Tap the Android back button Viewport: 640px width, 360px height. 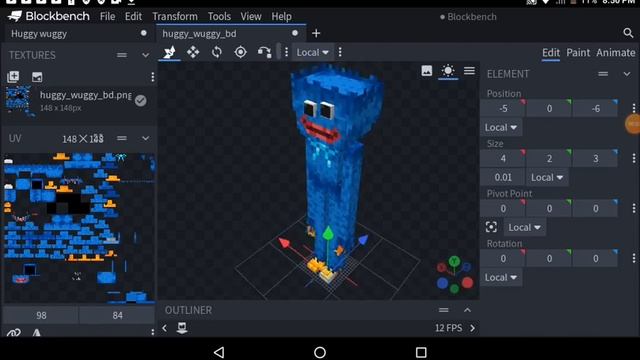point(219,352)
